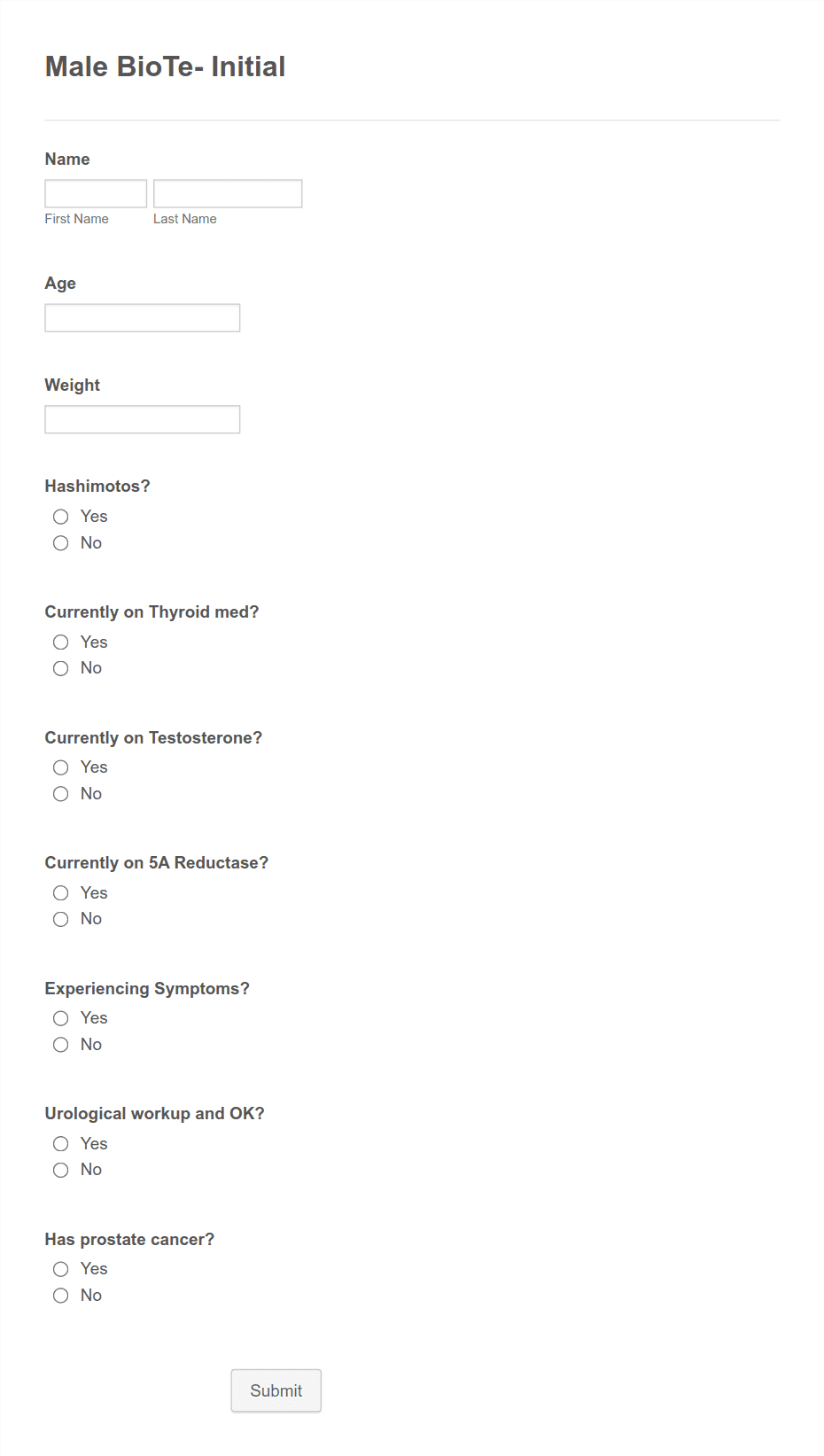824x1456 pixels.
Task: Select No for Has prostate cancer
Action: [x=60, y=1296]
